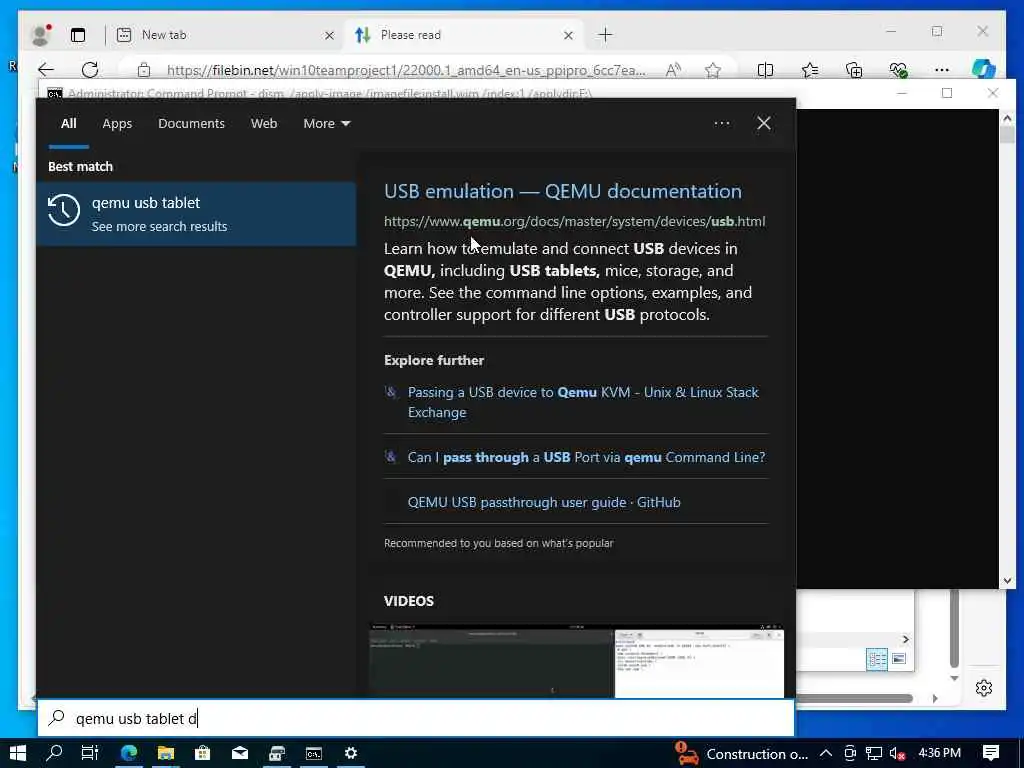The width and height of the screenshot is (1024, 768).
Task: Click the search history clock icon
Action: (x=64, y=210)
